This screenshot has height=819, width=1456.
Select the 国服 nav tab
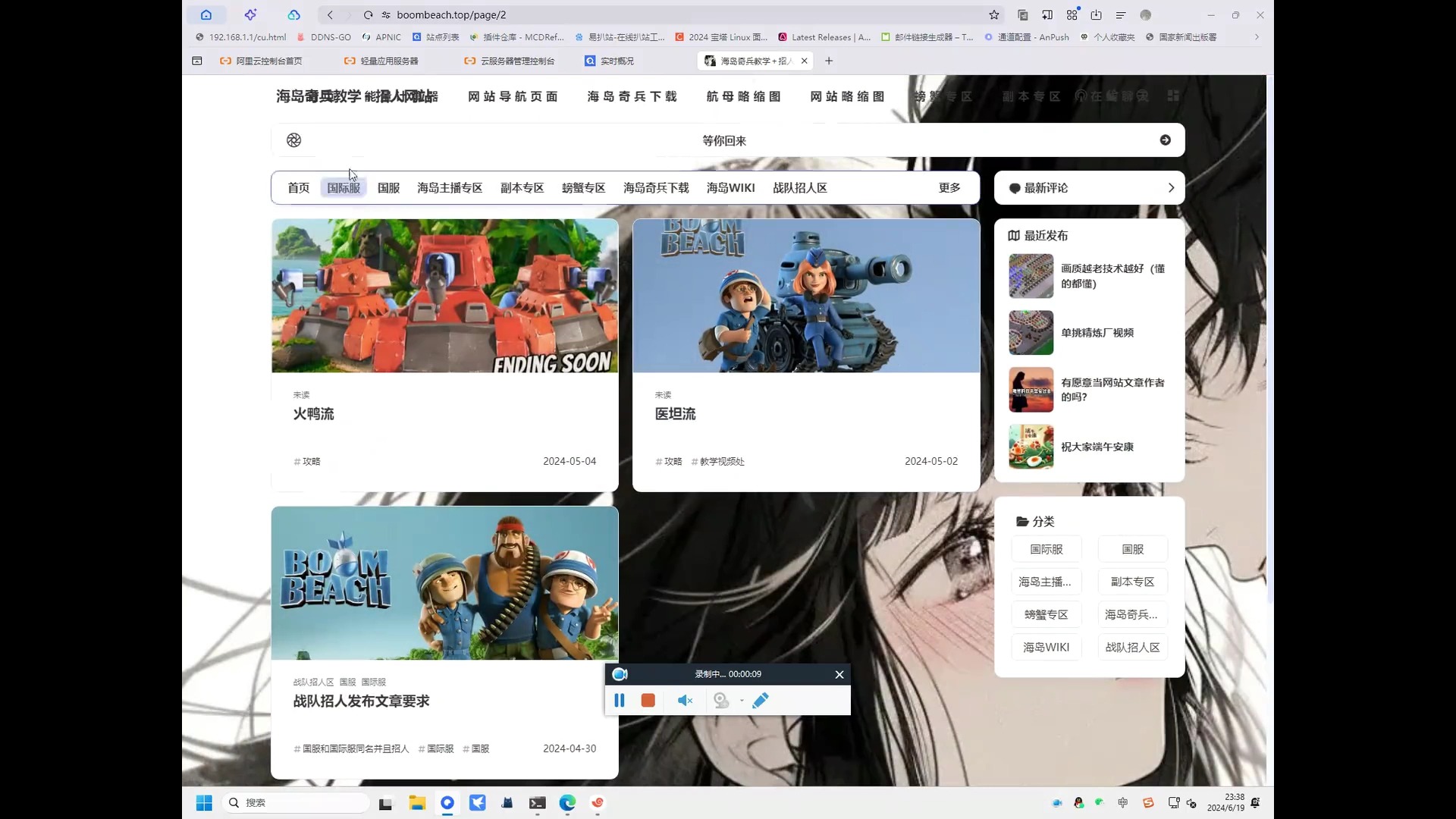[x=389, y=188]
